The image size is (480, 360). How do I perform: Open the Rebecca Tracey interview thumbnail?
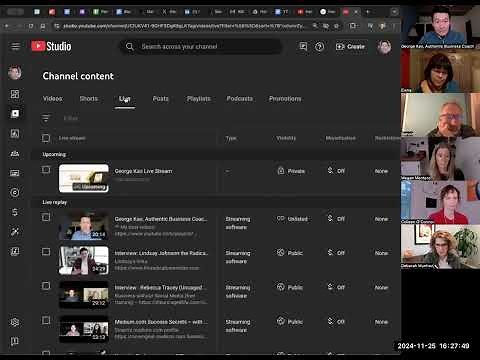(84, 295)
